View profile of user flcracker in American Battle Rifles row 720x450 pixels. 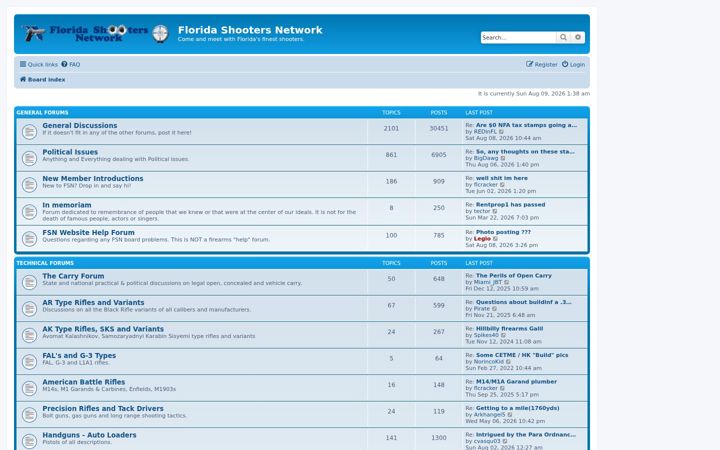pos(486,388)
